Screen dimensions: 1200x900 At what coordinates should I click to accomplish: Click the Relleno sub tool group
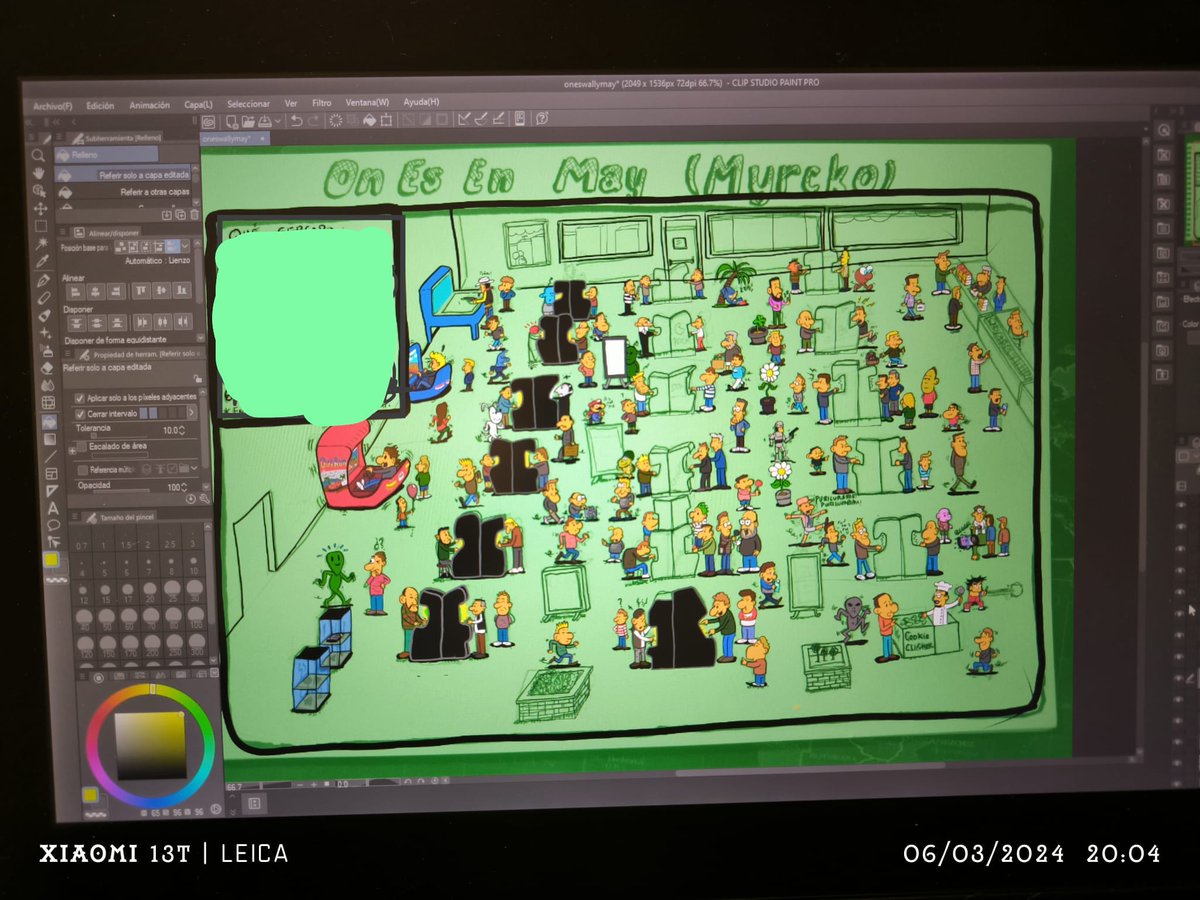pos(106,155)
